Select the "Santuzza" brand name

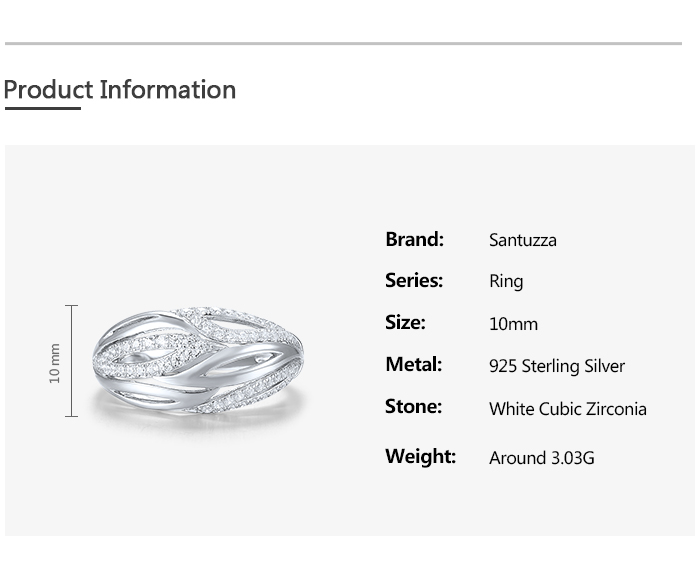[x=522, y=240]
